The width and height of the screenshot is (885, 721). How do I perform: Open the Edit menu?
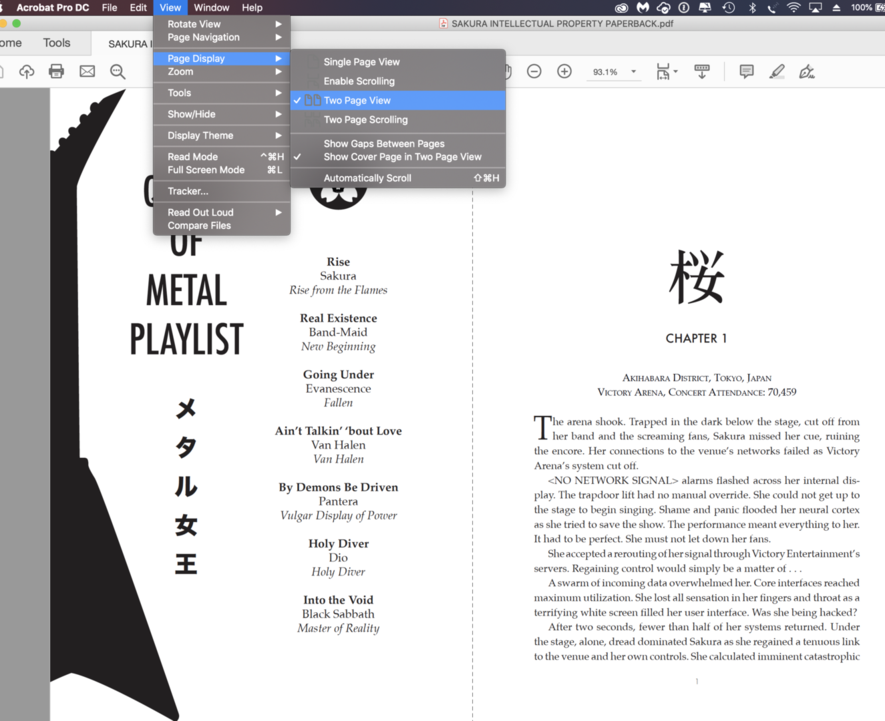point(138,7)
